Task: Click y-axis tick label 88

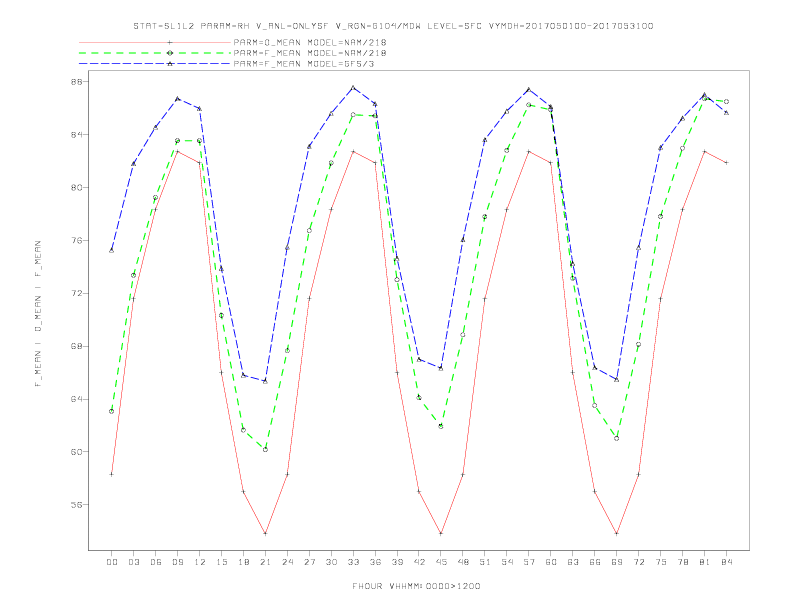Action: click(76, 82)
